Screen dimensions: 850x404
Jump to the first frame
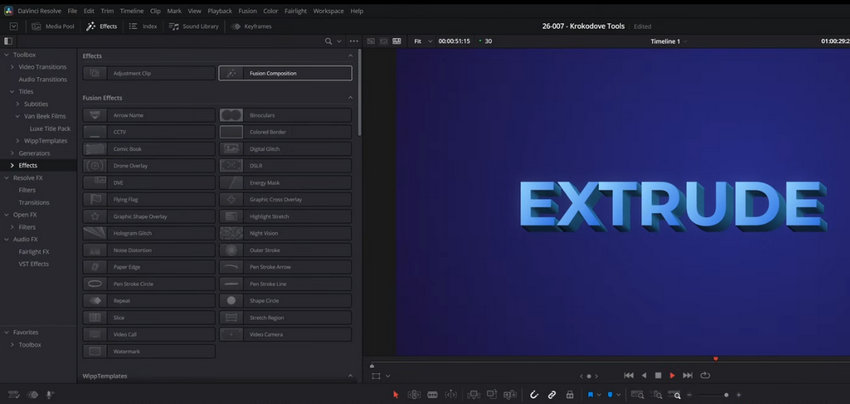(x=629, y=375)
